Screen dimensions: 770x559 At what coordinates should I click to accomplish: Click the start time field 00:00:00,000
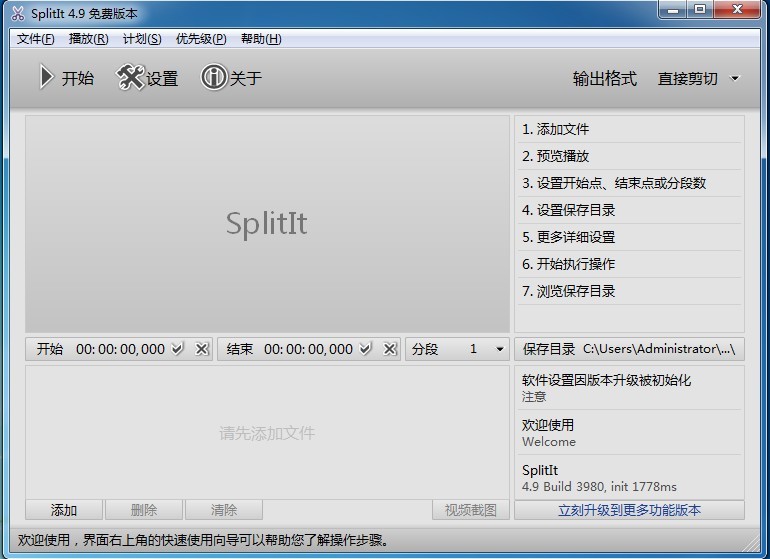pyautogui.click(x=120, y=349)
